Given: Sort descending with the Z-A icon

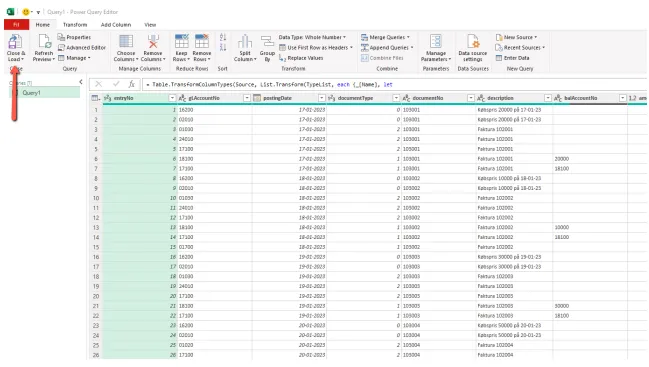Looking at the screenshot, I should pyautogui.click(x=223, y=47).
